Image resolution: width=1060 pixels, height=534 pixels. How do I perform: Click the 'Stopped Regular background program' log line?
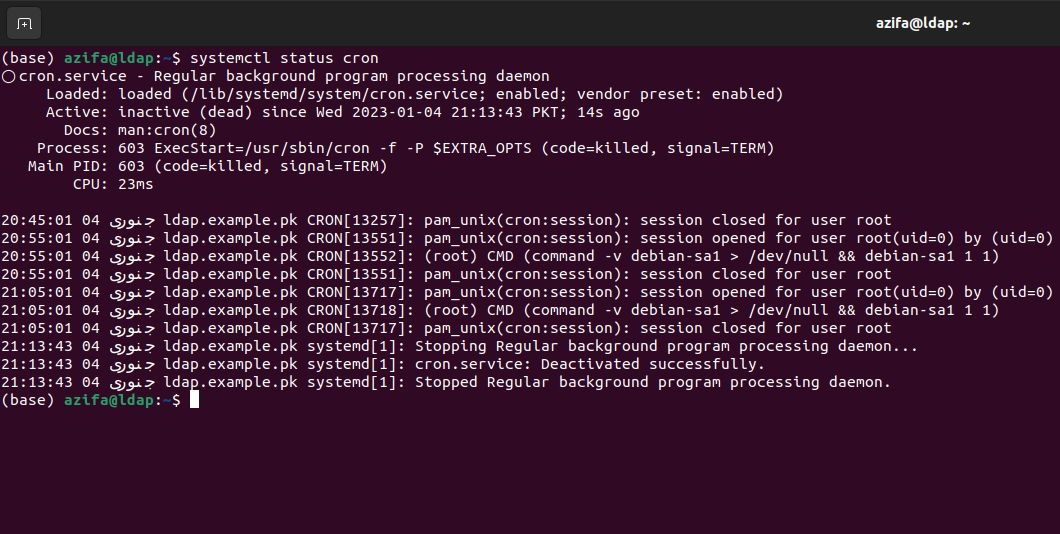[x=652, y=382]
